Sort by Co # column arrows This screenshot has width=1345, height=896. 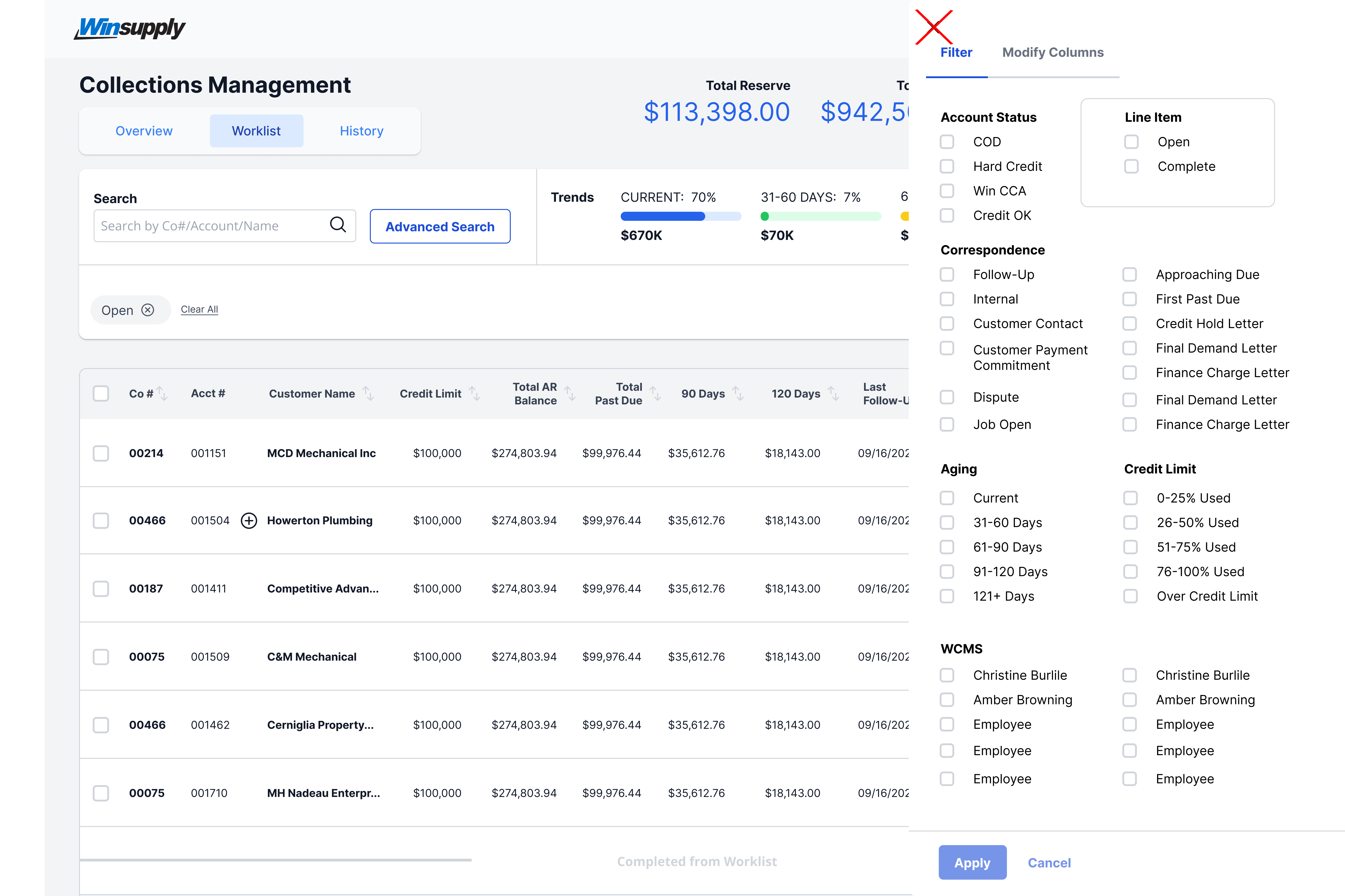[x=162, y=394]
